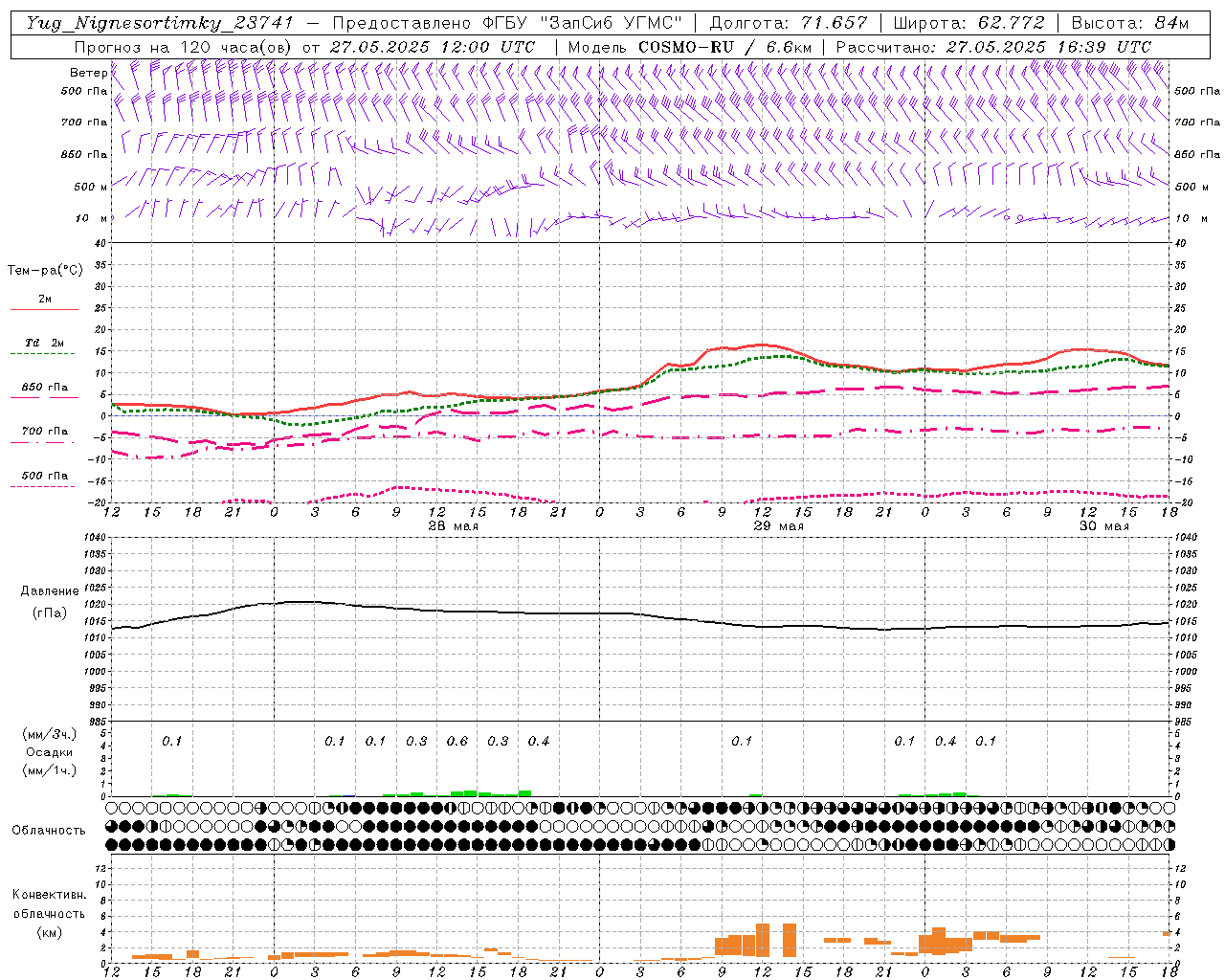Select the Модель COSMO-RU / 6.6км label
The width and height of the screenshot is (1225, 980).
(x=690, y=46)
